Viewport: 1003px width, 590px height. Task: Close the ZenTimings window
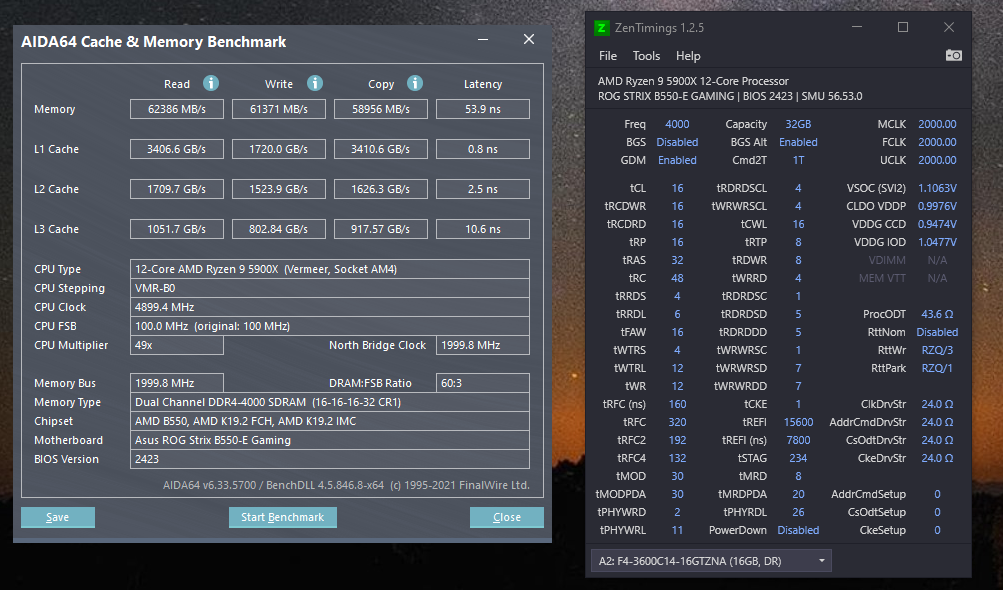[x=949, y=28]
